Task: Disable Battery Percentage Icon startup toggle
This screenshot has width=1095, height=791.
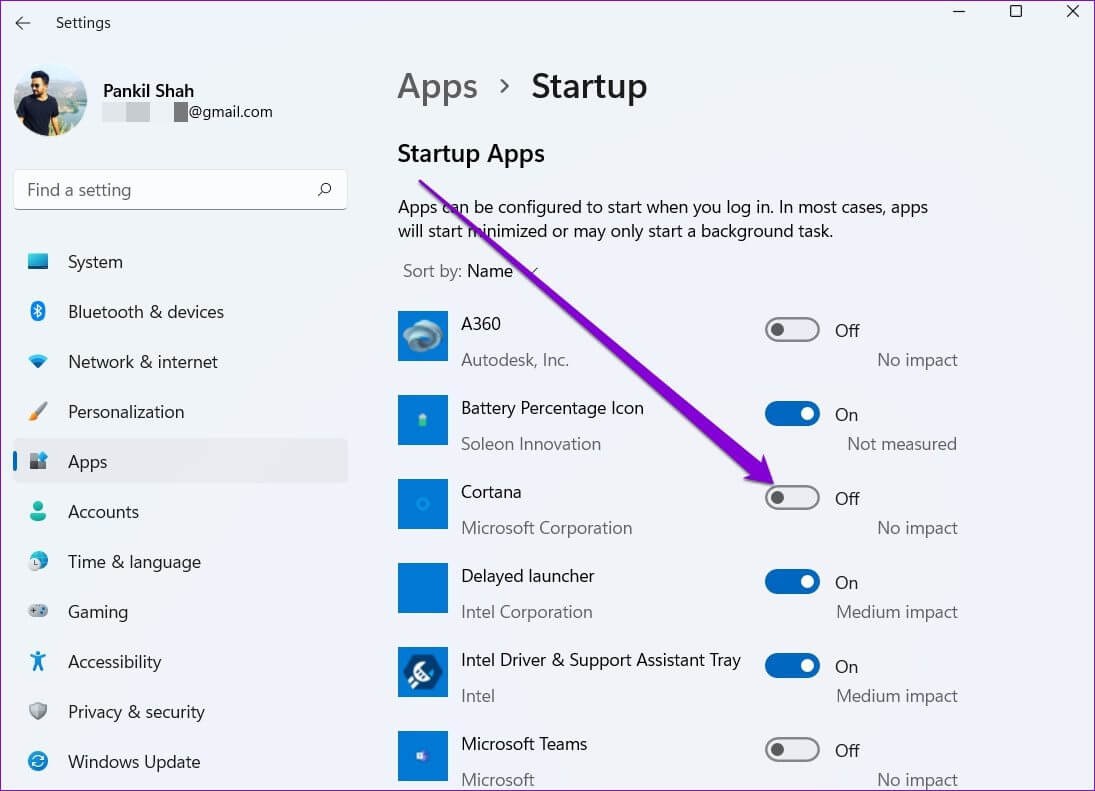Action: pos(792,414)
